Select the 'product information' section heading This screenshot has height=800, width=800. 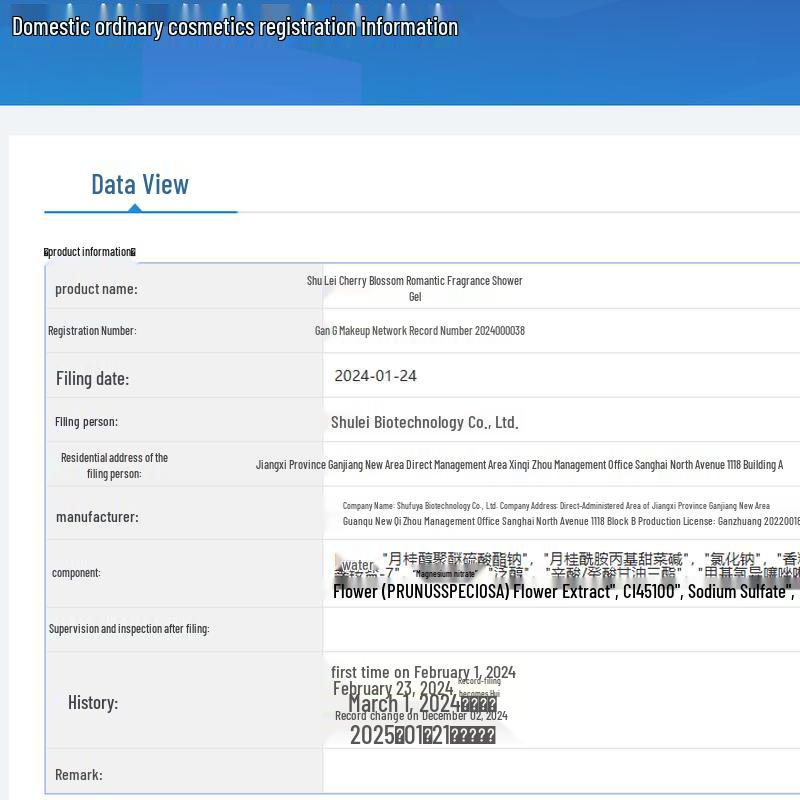pyautogui.click(x=90, y=252)
